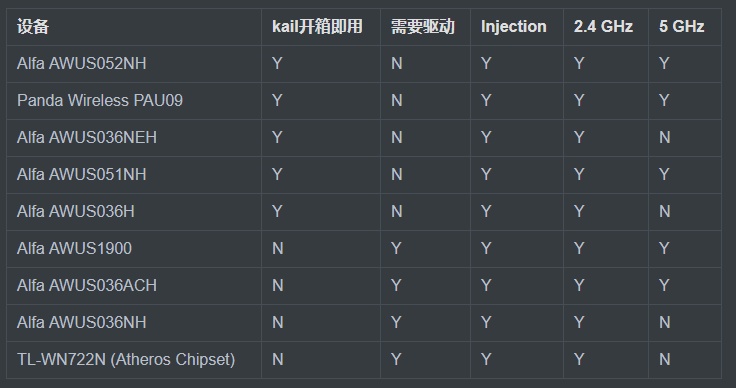Viewport: 736px width, 388px height.
Task: Select the Injection column header
Action: (514, 27)
